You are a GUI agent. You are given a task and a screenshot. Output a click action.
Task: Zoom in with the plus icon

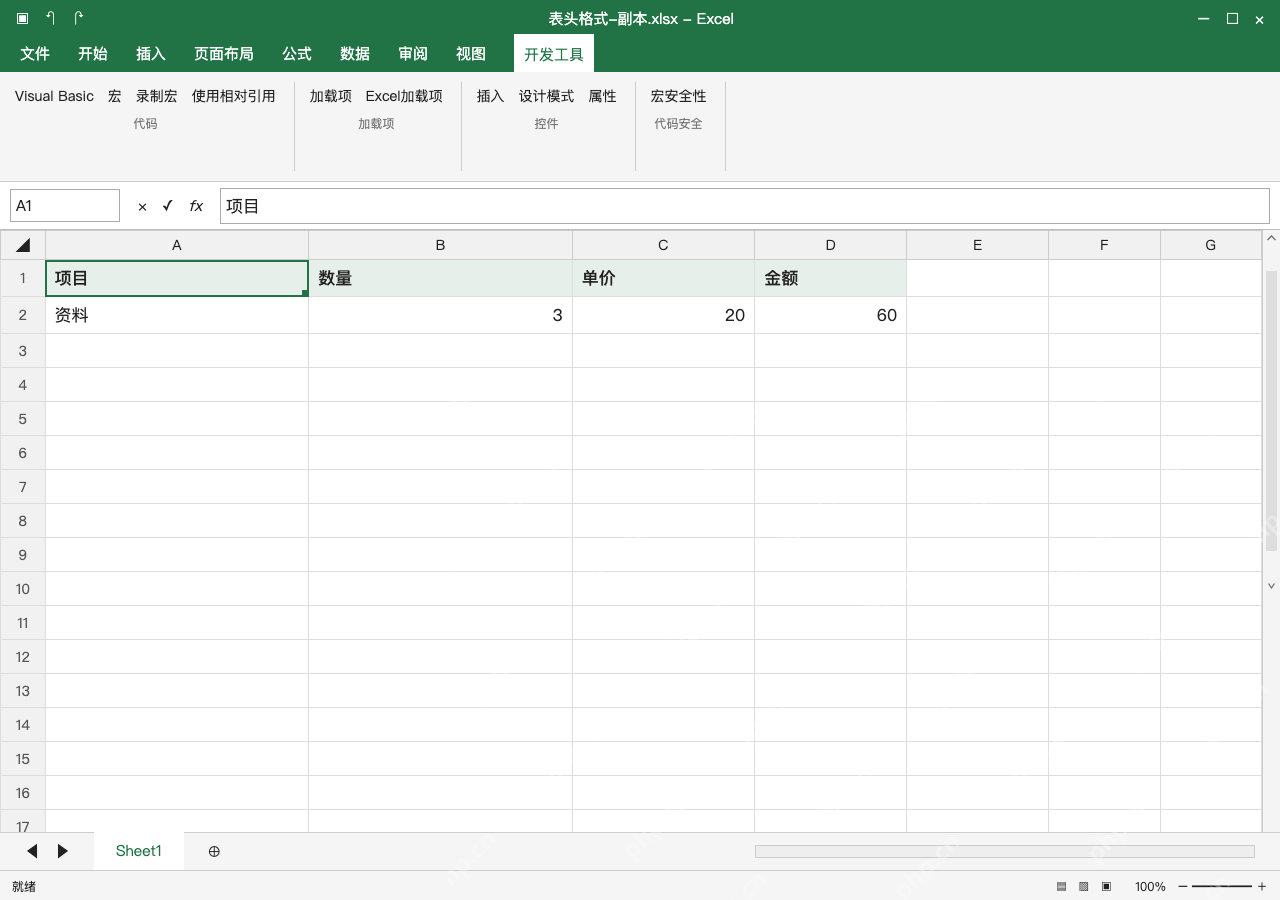pos(1262,886)
